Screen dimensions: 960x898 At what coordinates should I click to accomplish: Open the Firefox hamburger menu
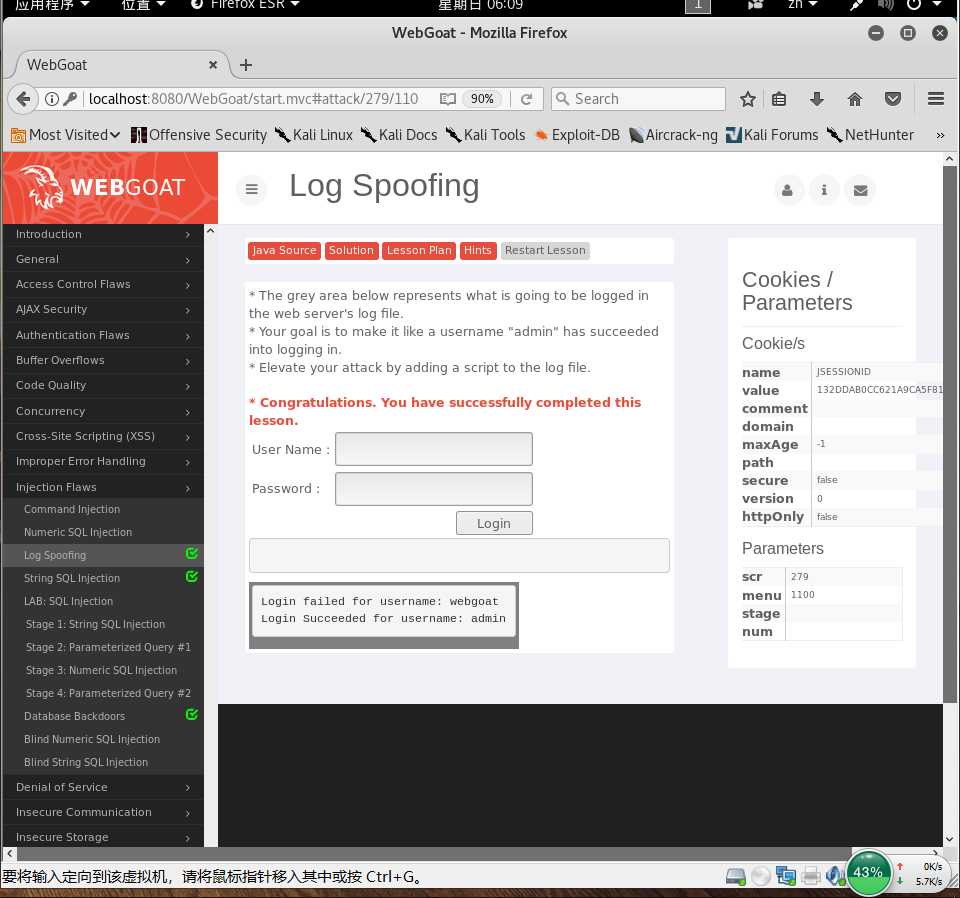[935, 99]
